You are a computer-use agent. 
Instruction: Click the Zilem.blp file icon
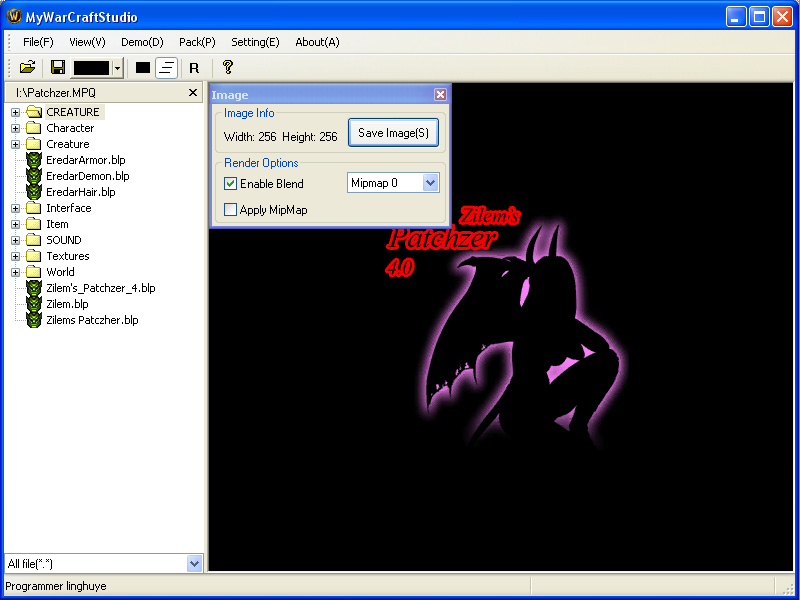point(34,304)
